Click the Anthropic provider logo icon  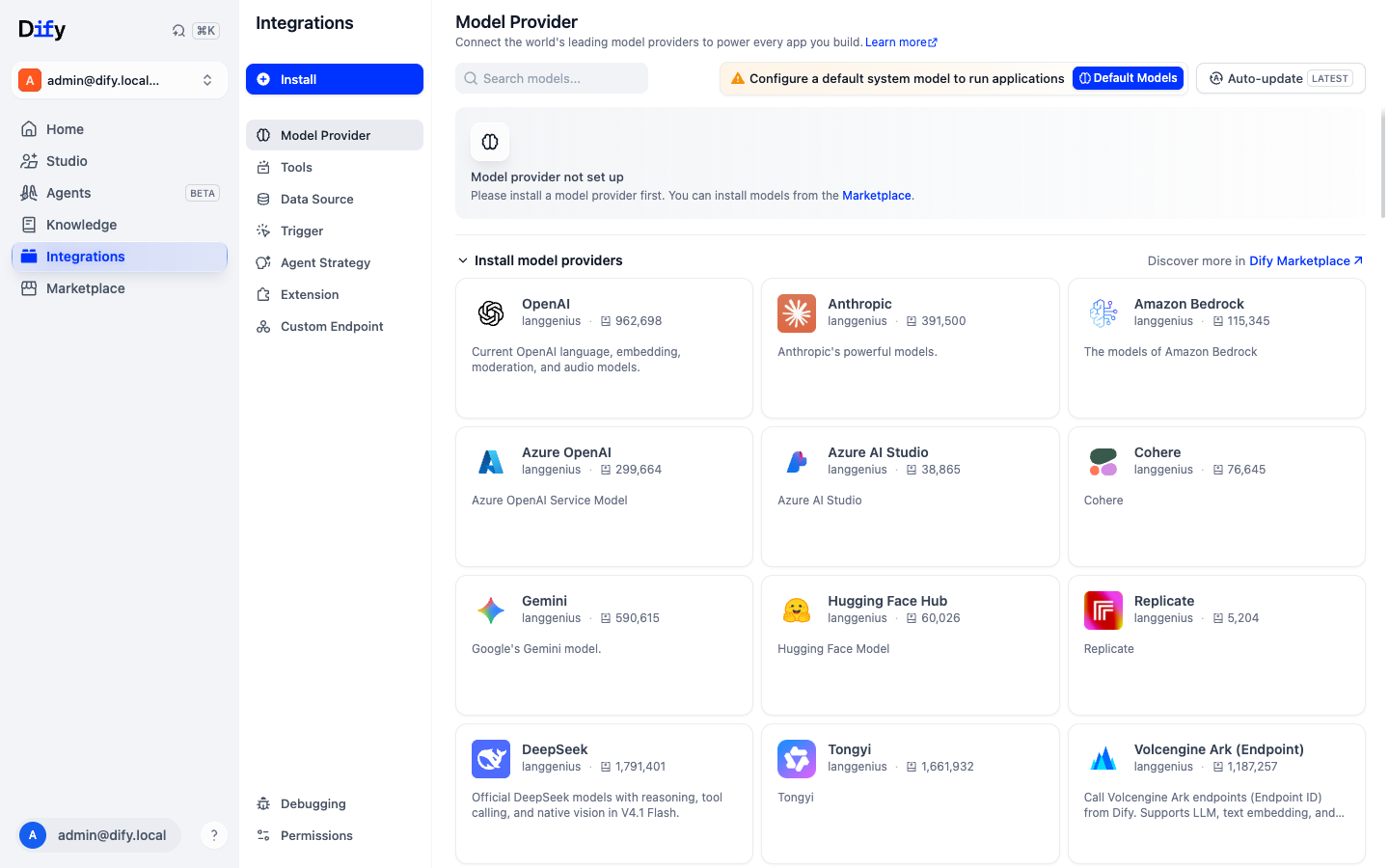[x=797, y=313]
